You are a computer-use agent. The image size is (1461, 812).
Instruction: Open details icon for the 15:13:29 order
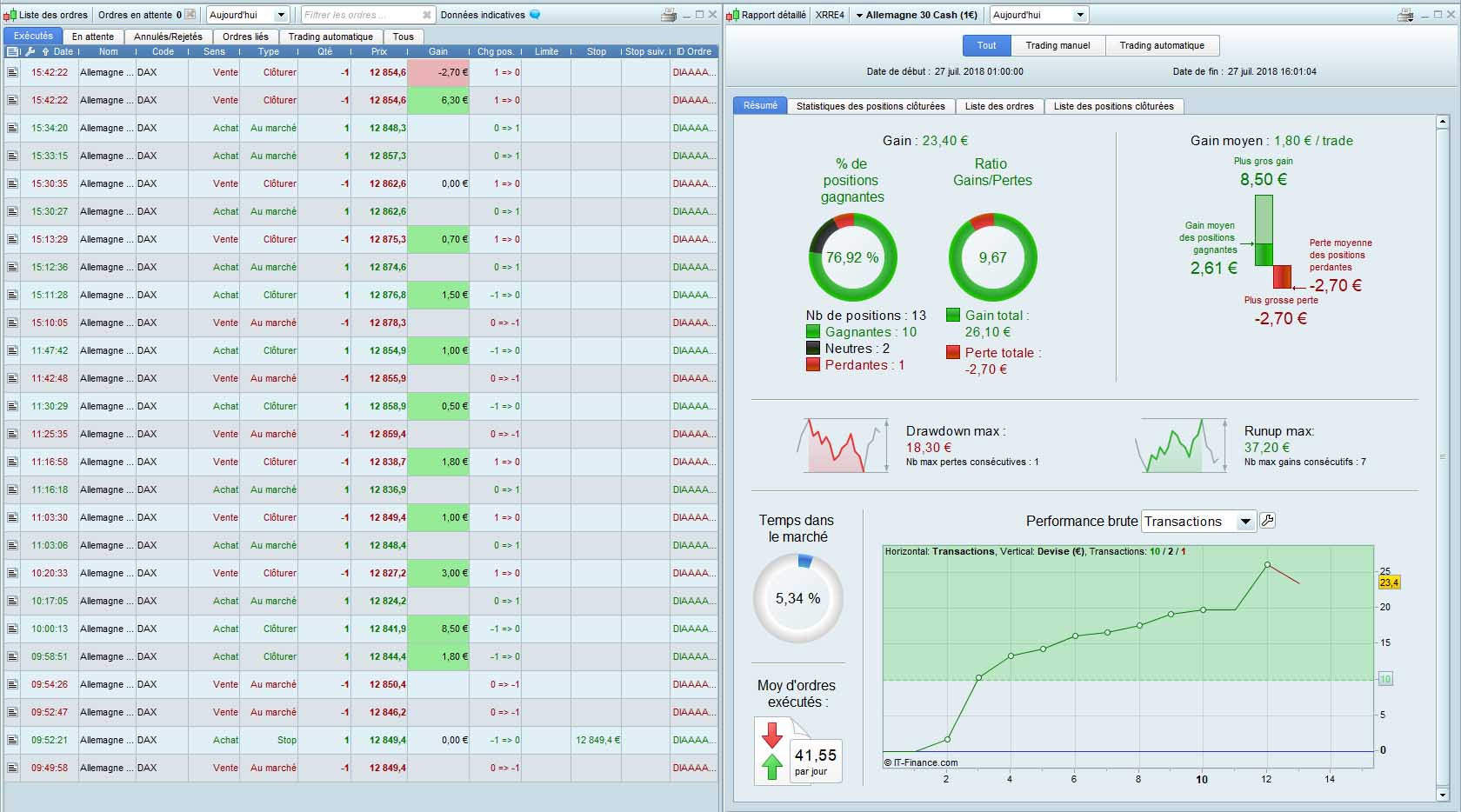(12, 239)
